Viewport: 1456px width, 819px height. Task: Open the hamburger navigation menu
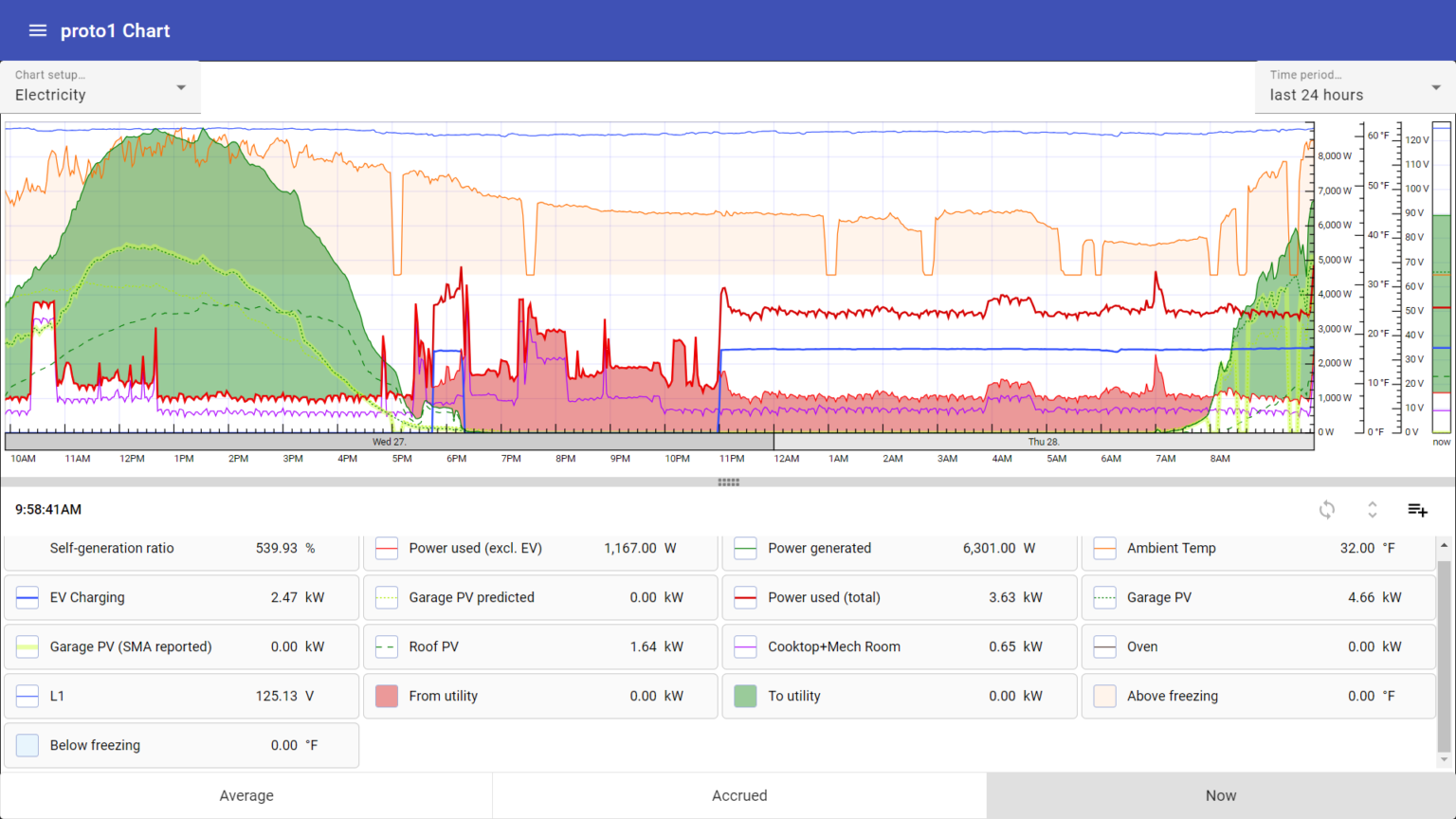[x=38, y=30]
